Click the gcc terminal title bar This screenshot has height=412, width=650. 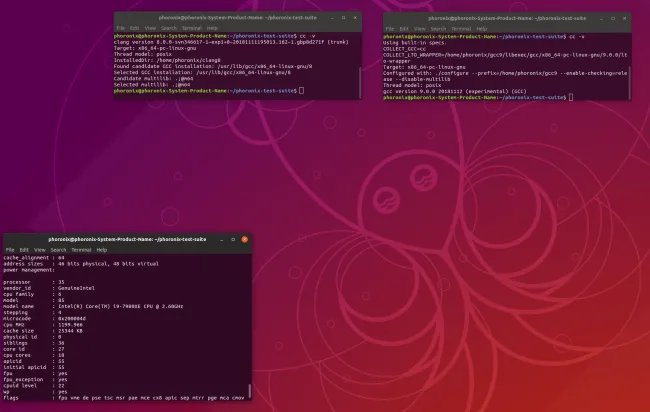point(507,18)
